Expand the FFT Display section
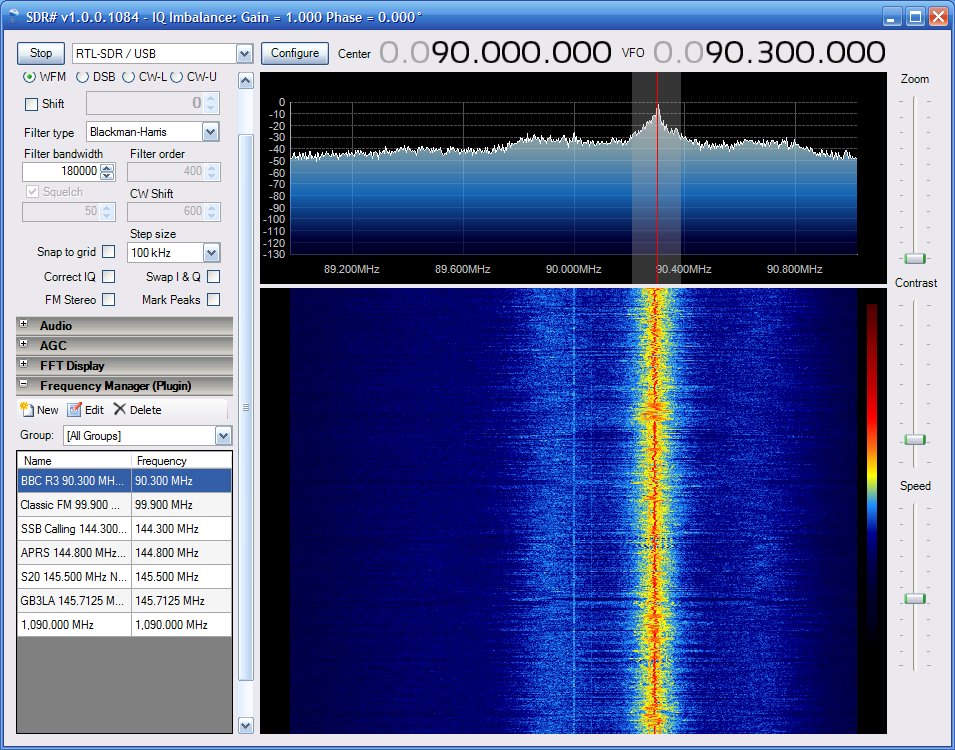 (x=24, y=365)
